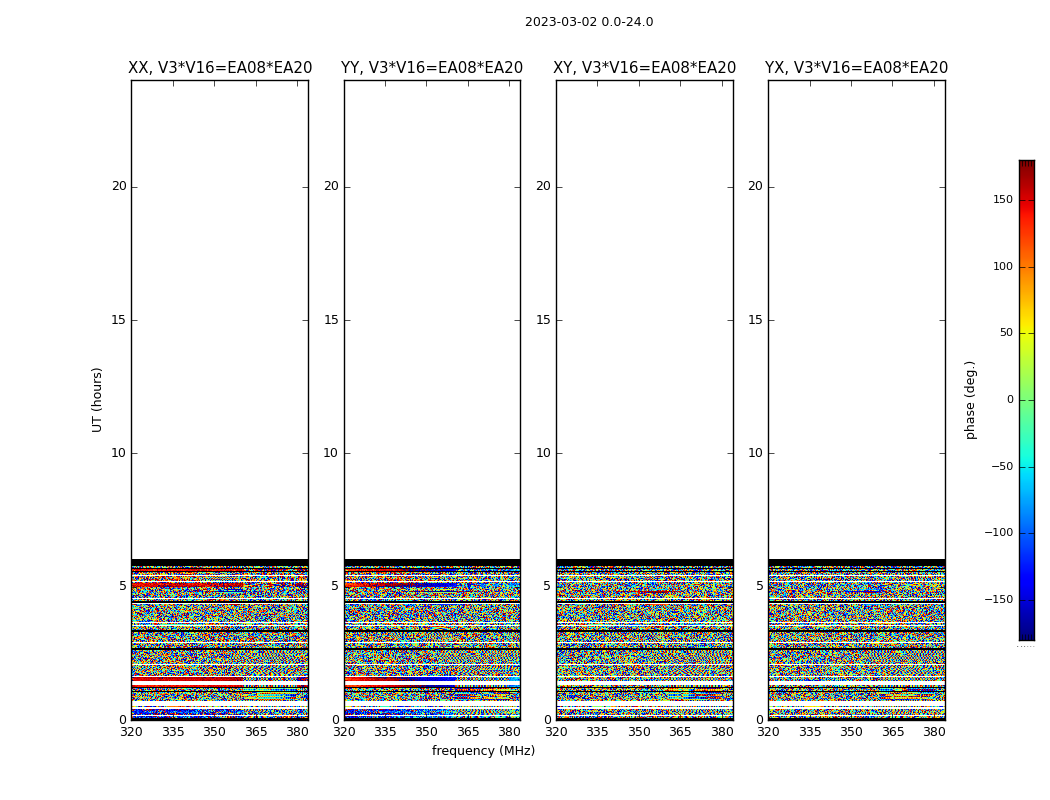Click the 350 MHz tick under YX panel
This screenshot has height=800, width=1050.
[851, 732]
